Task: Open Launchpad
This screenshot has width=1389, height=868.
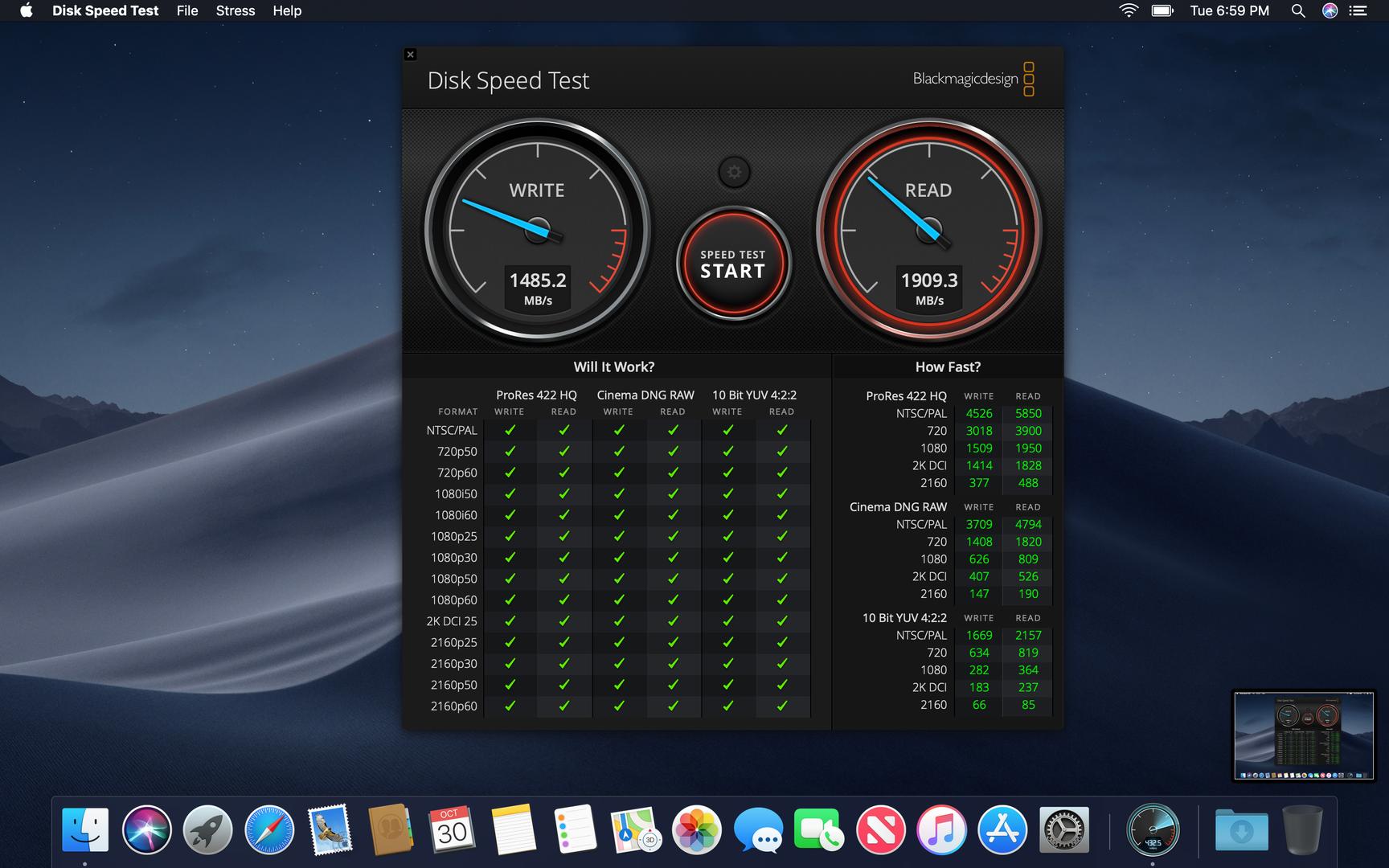Action: point(207,829)
